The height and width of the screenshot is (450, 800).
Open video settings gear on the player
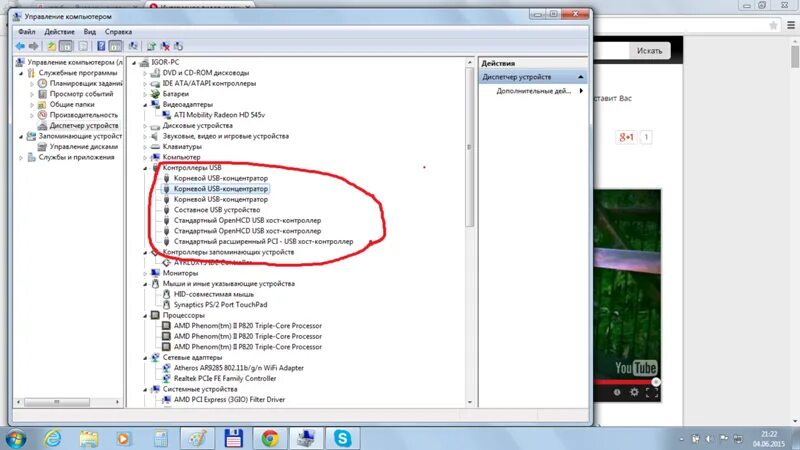point(634,392)
